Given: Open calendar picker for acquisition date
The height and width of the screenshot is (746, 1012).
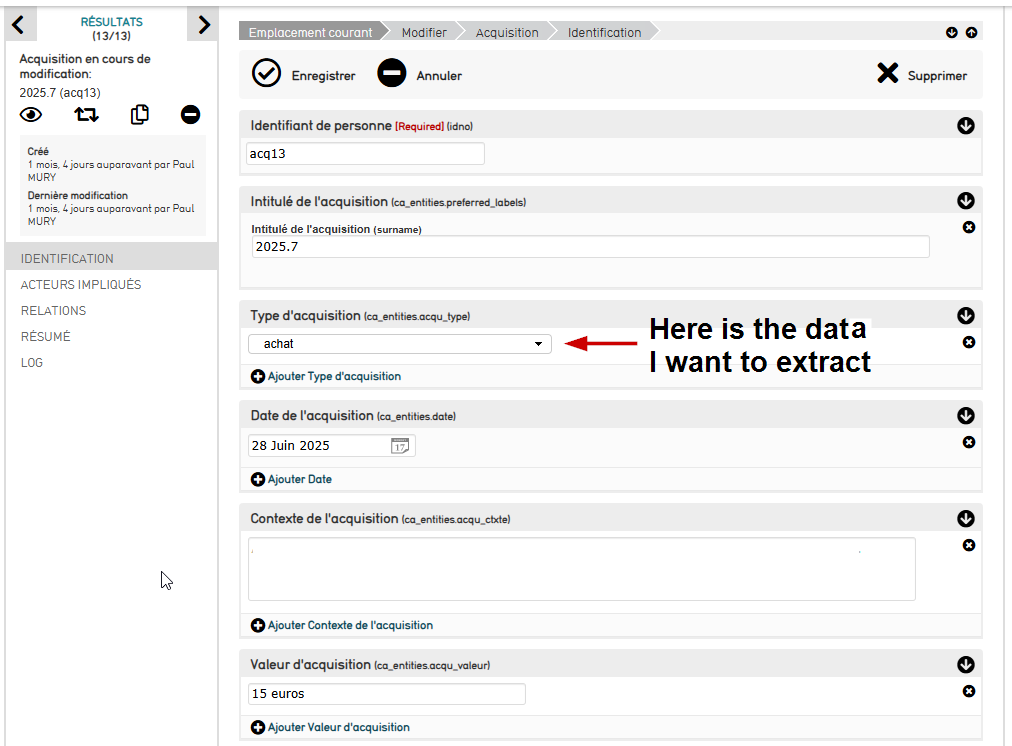Looking at the screenshot, I should (400, 446).
